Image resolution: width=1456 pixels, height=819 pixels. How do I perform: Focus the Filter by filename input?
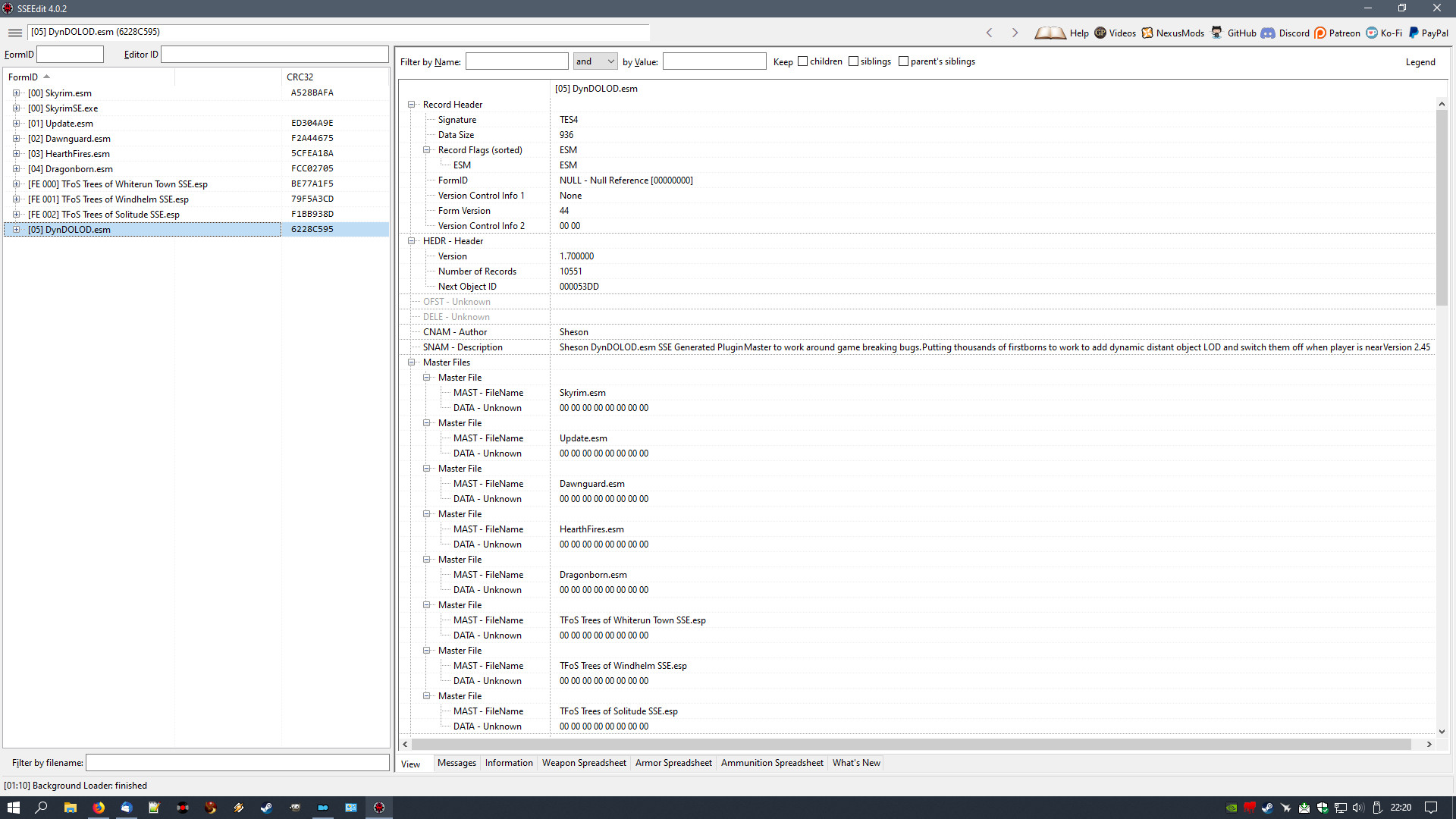(237, 763)
